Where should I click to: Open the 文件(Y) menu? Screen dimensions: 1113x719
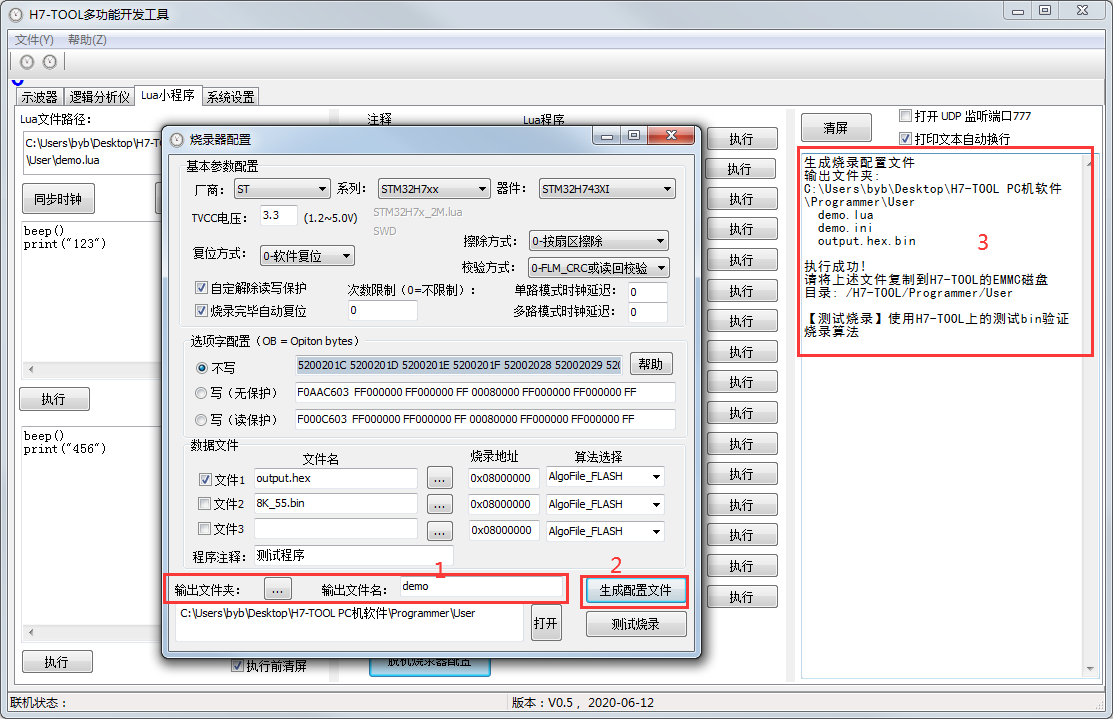coord(34,40)
